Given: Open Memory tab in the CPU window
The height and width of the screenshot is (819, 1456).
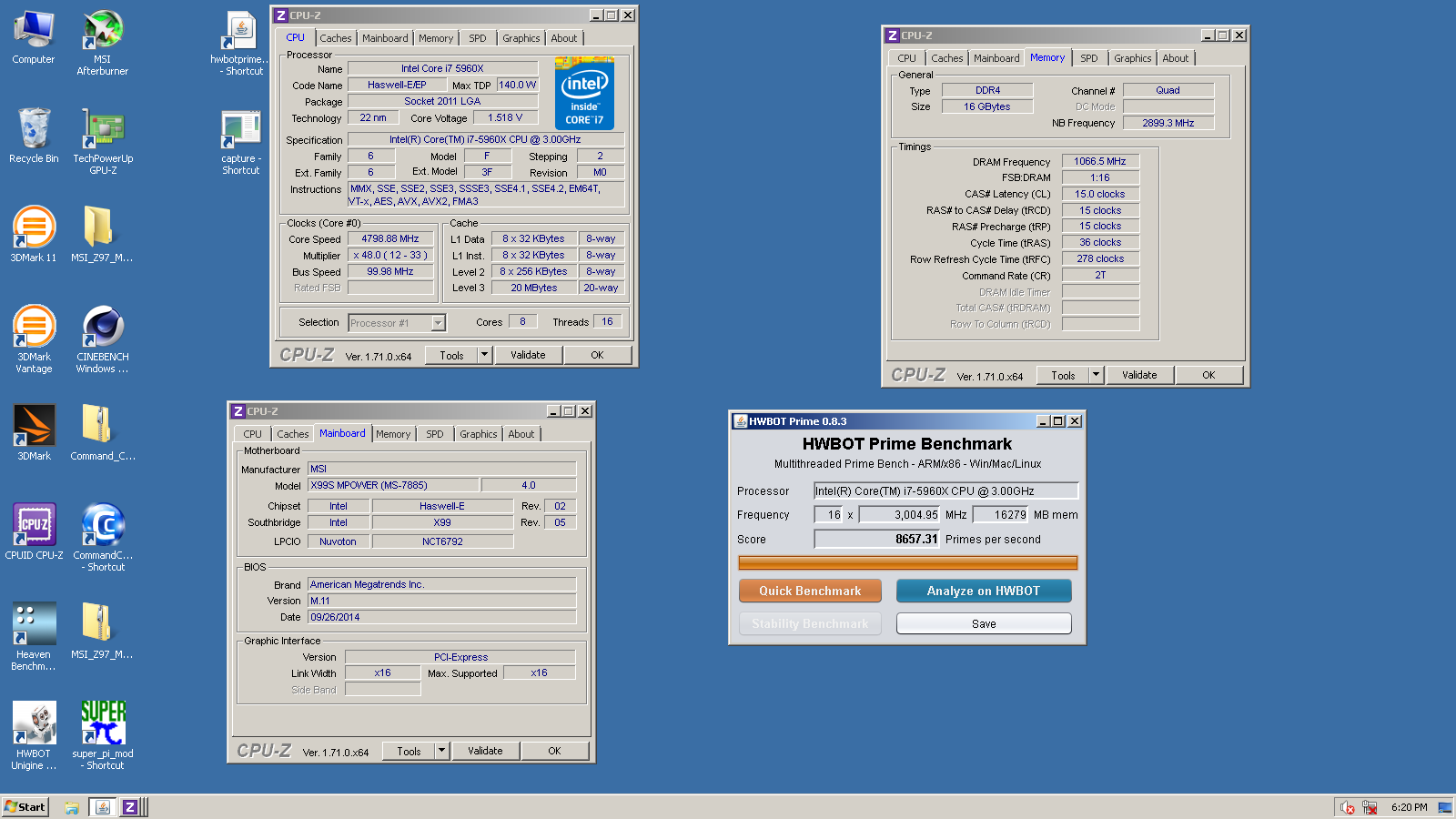Looking at the screenshot, I should 436,38.
